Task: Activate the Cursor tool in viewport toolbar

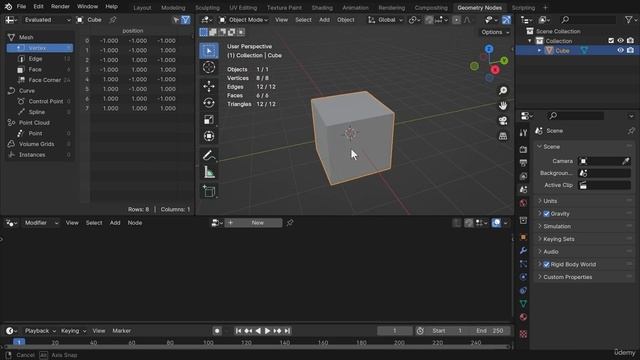Action: [209, 67]
